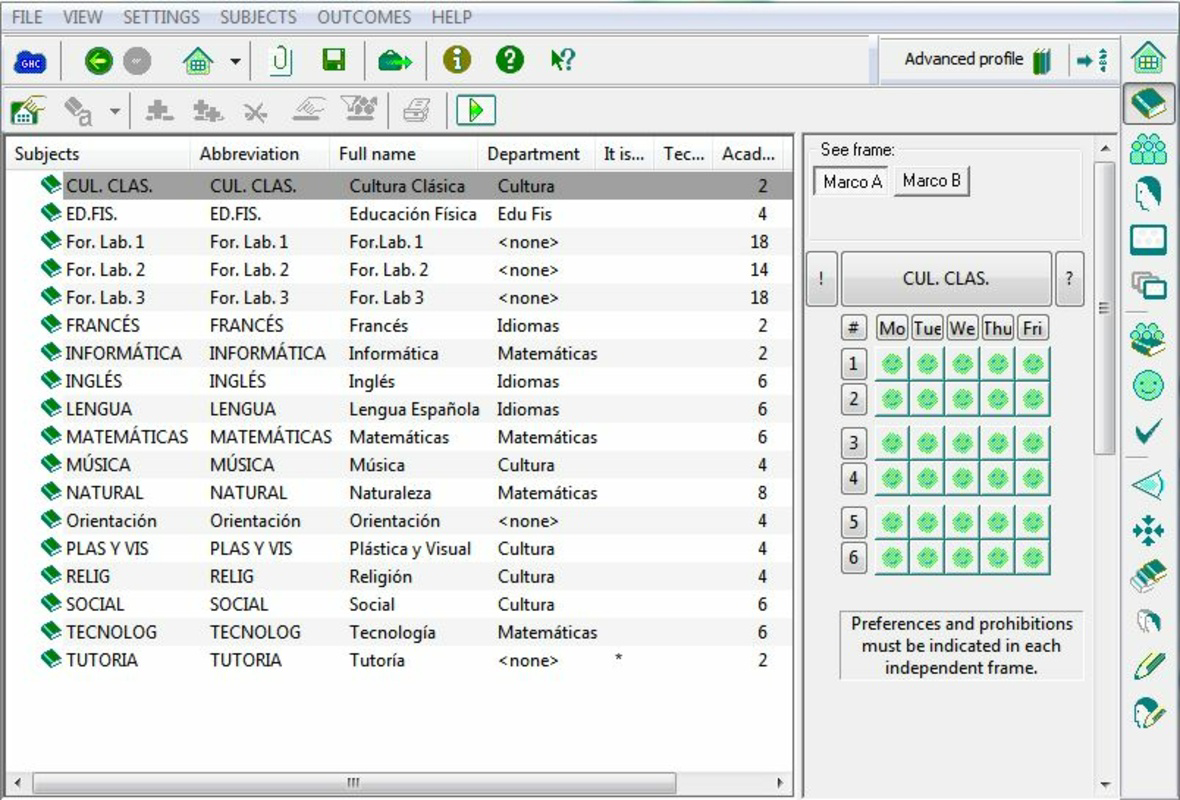Select the period 1 row button
Image resolution: width=1180 pixels, height=800 pixels.
point(853,364)
